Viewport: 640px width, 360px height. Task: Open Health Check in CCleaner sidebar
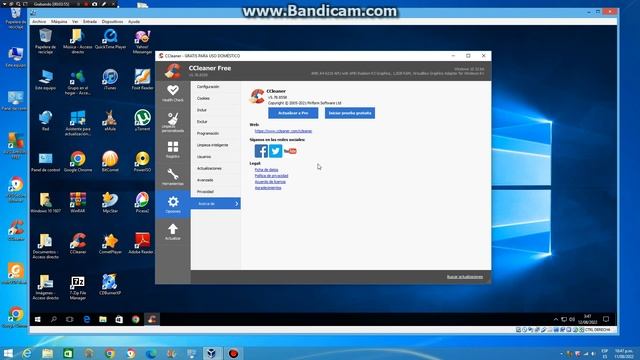pyautogui.click(x=173, y=93)
